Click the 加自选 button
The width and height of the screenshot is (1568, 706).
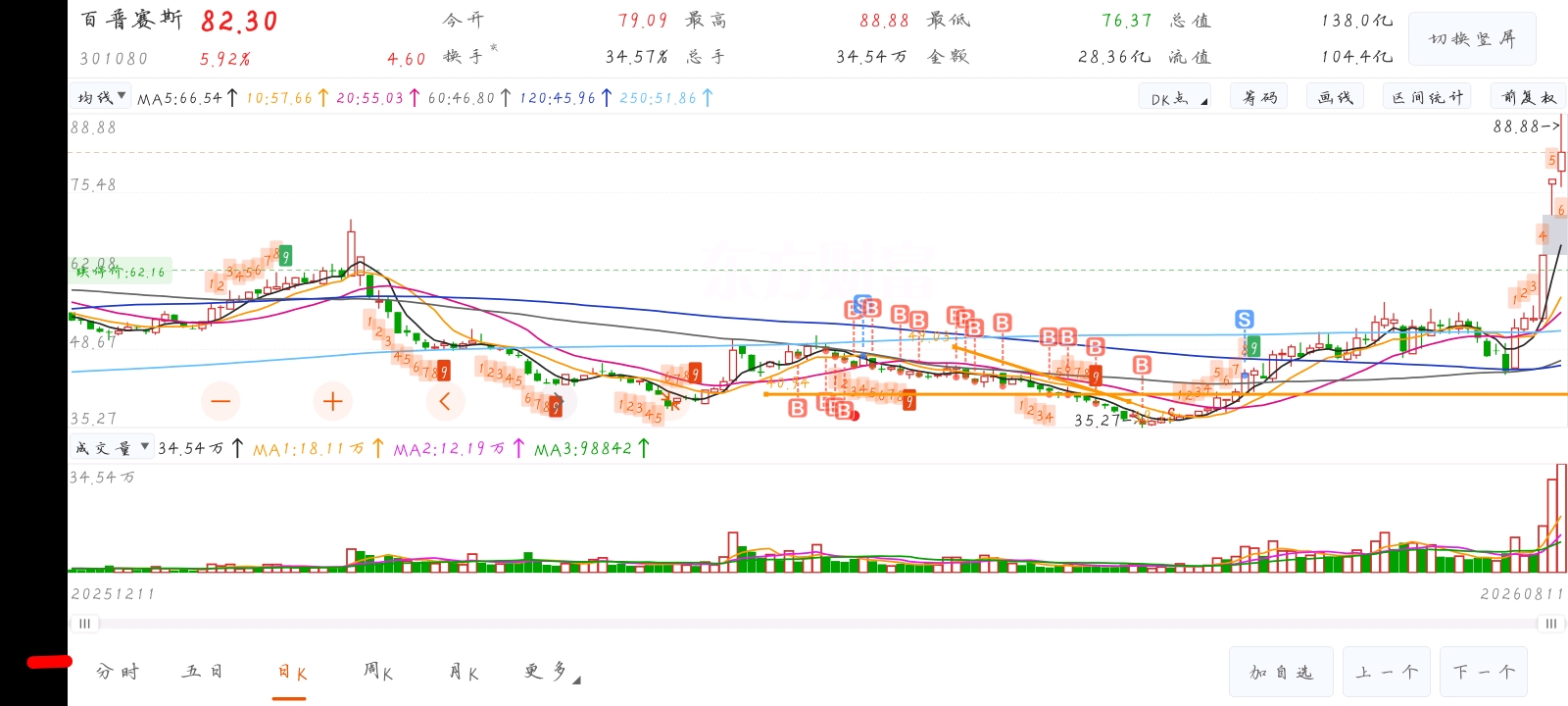point(1281,673)
